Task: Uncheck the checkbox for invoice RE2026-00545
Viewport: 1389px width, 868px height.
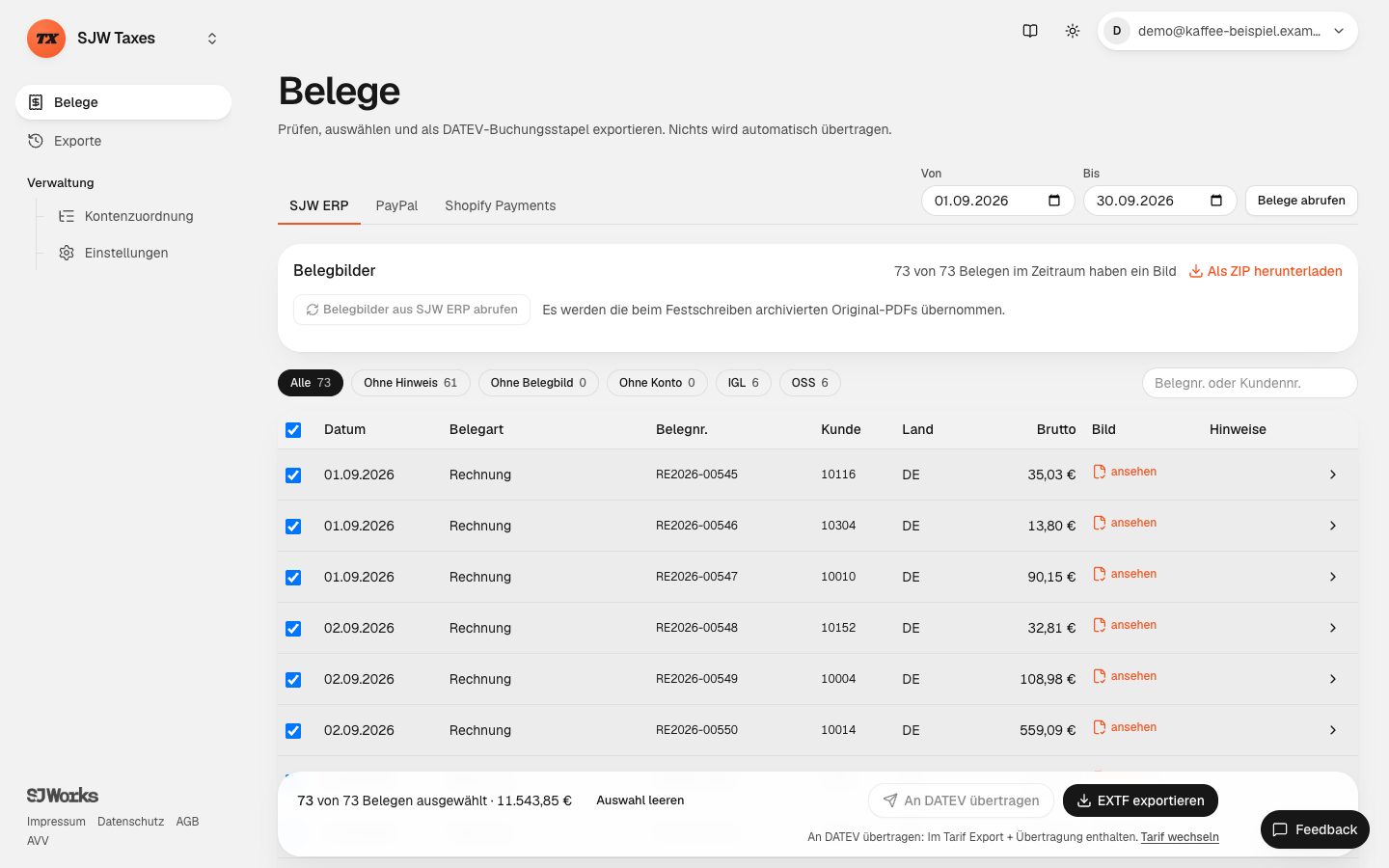Action: click(293, 475)
